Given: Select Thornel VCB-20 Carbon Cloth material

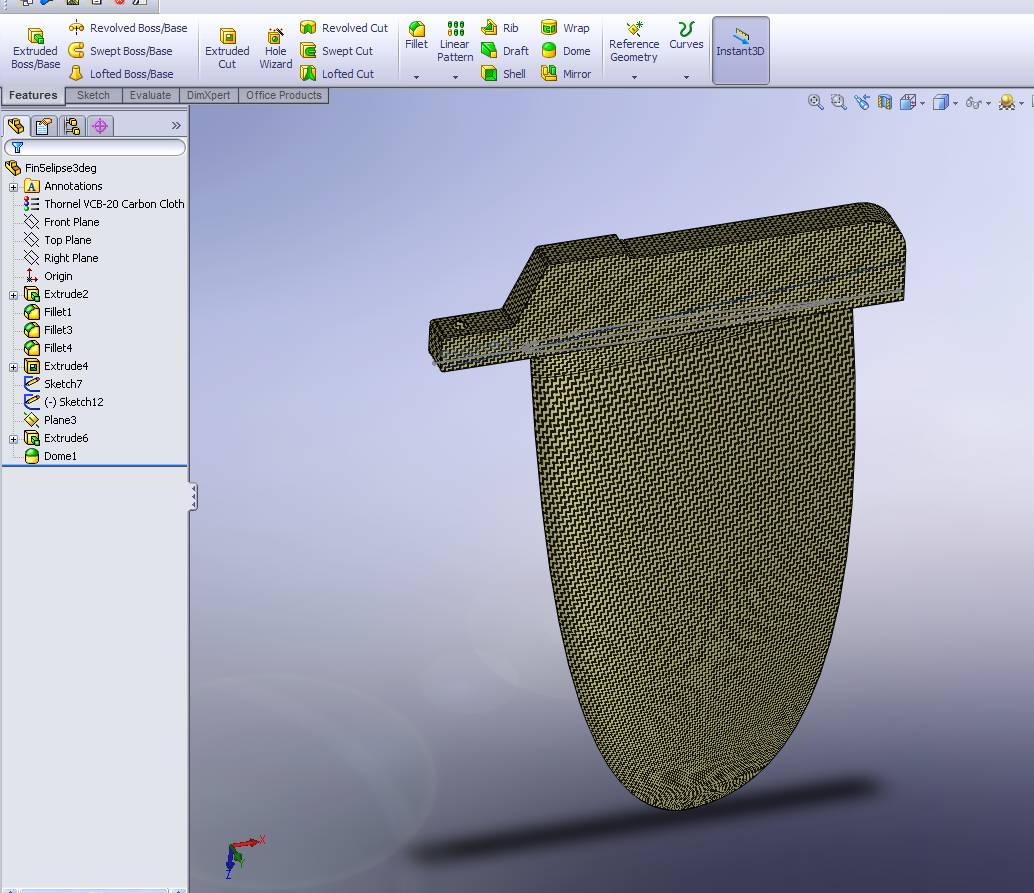Looking at the screenshot, I should 113,204.
